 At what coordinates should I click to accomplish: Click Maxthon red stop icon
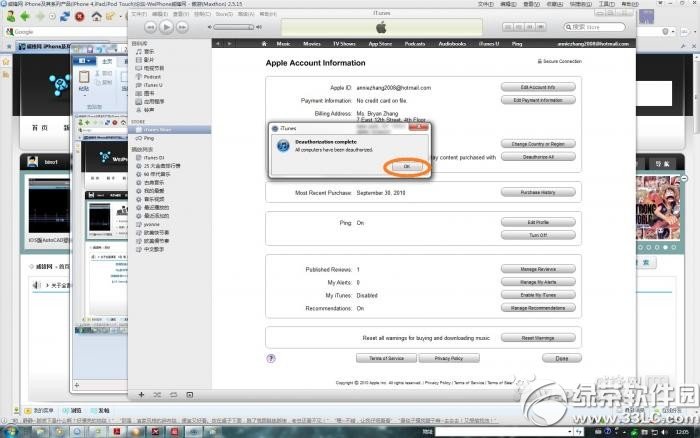[x=79, y=17]
